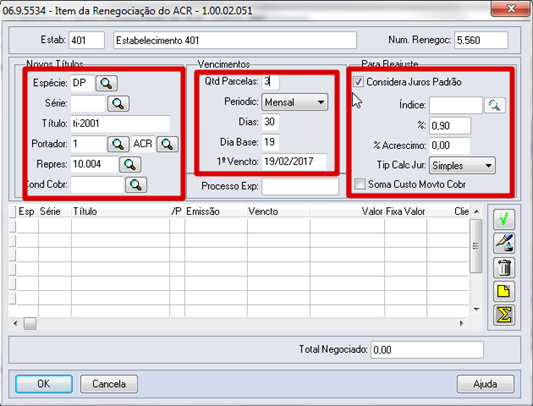This screenshot has height=406, width=533.
Task: Click the Valor column header
Action: (x=347, y=212)
